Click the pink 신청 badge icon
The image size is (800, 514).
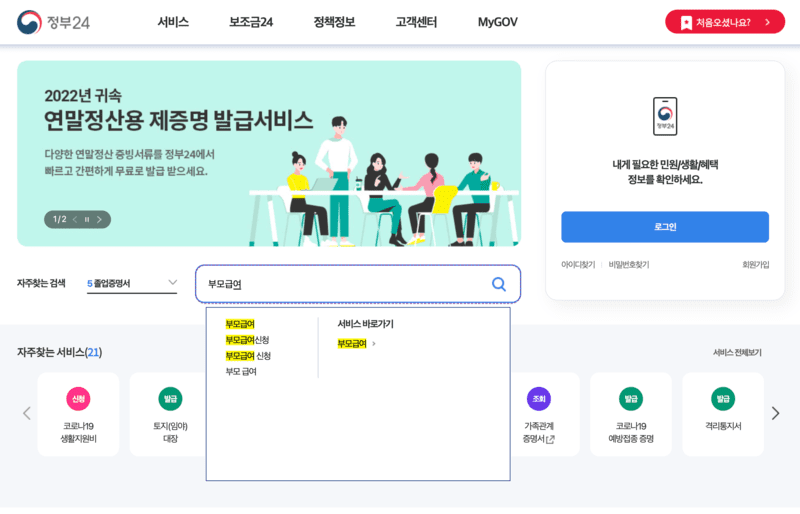pyautogui.click(x=79, y=399)
